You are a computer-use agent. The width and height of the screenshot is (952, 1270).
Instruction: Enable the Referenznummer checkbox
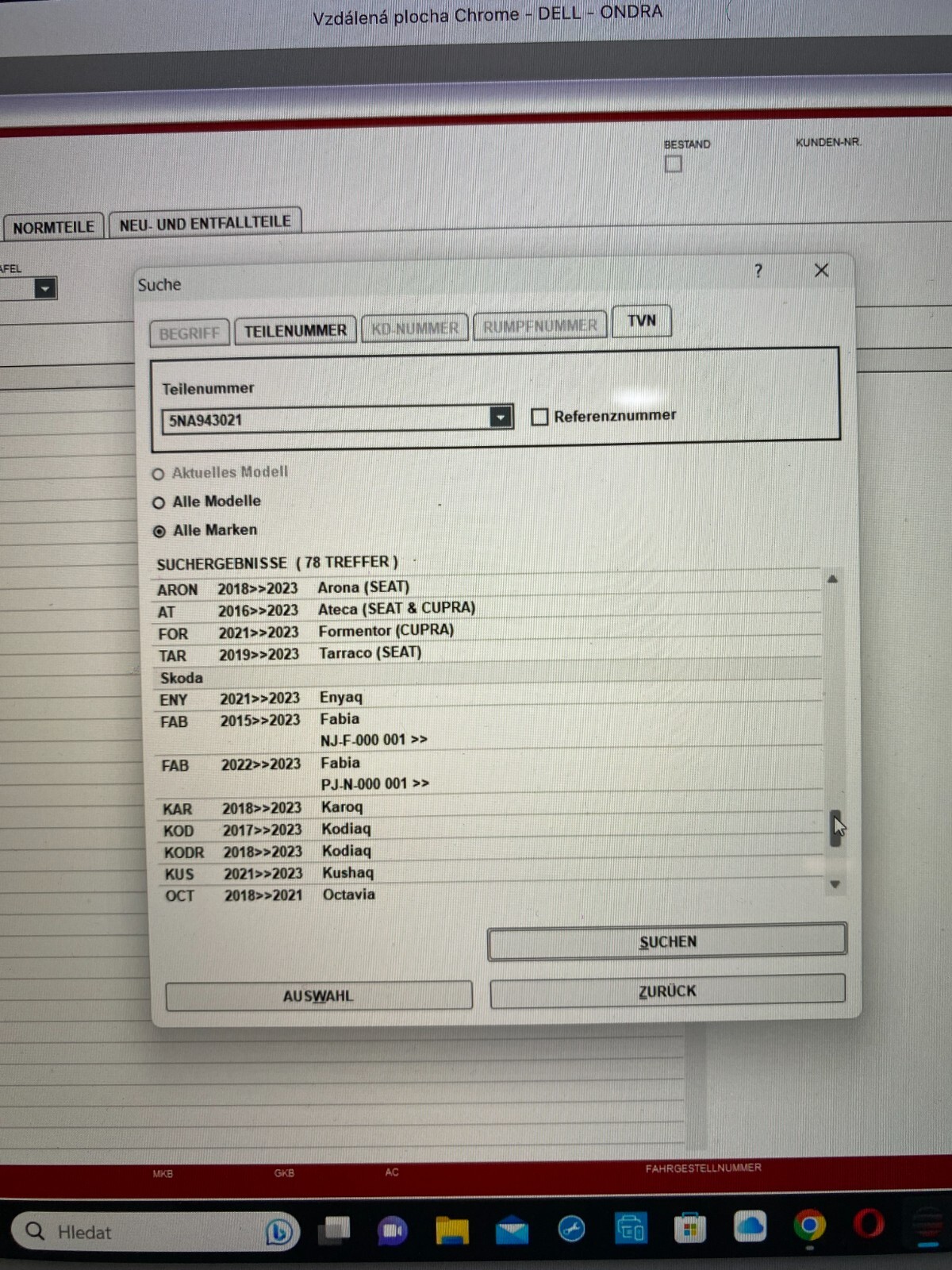[539, 417]
